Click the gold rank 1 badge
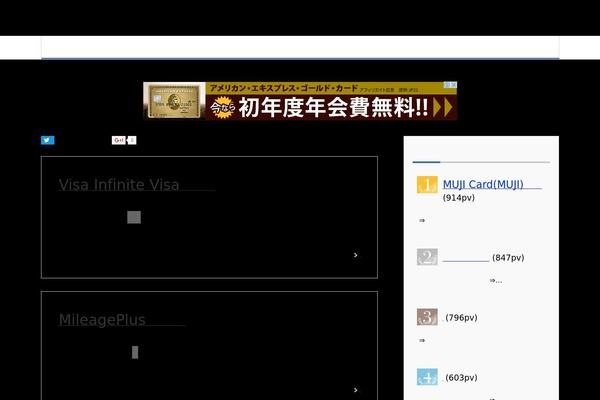Screen dimensions: 600x400 pos(427,184)
